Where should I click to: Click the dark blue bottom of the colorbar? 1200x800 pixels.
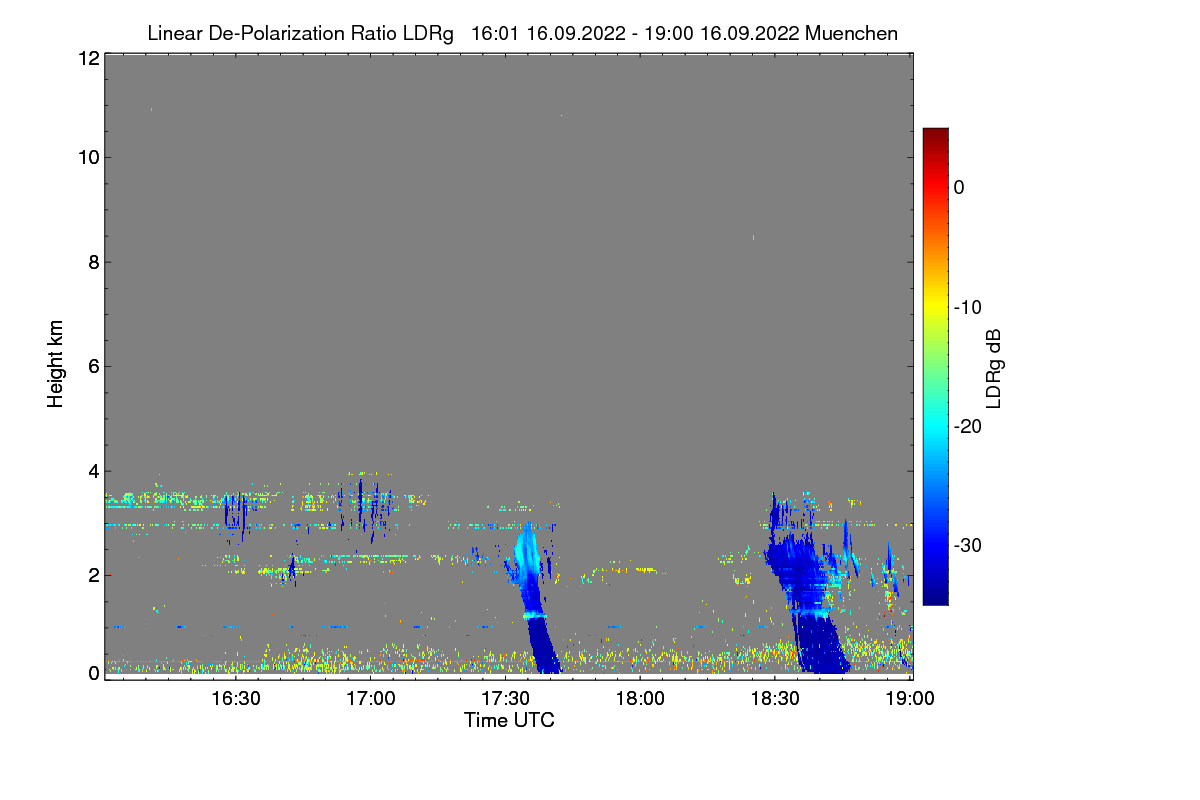click(935, 597)
